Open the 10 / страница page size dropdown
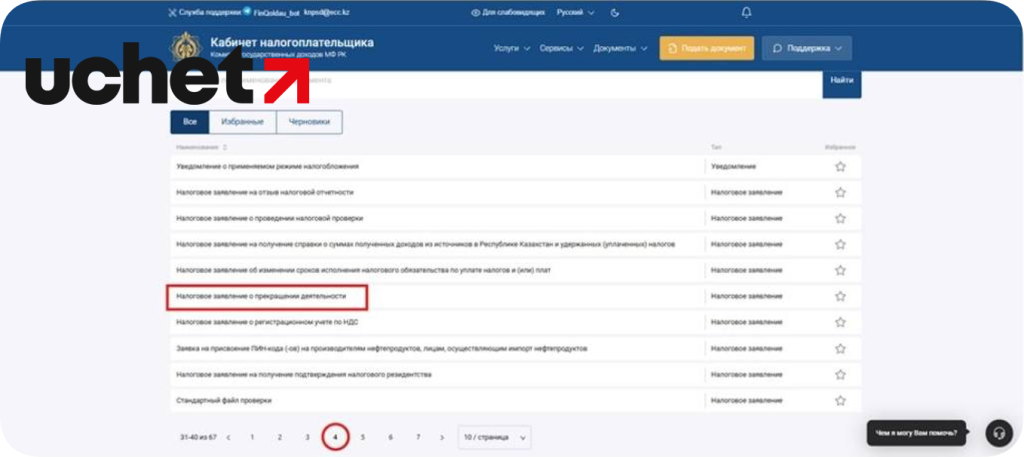Viewport: 1024px width, 457px height. coord(494,437)
